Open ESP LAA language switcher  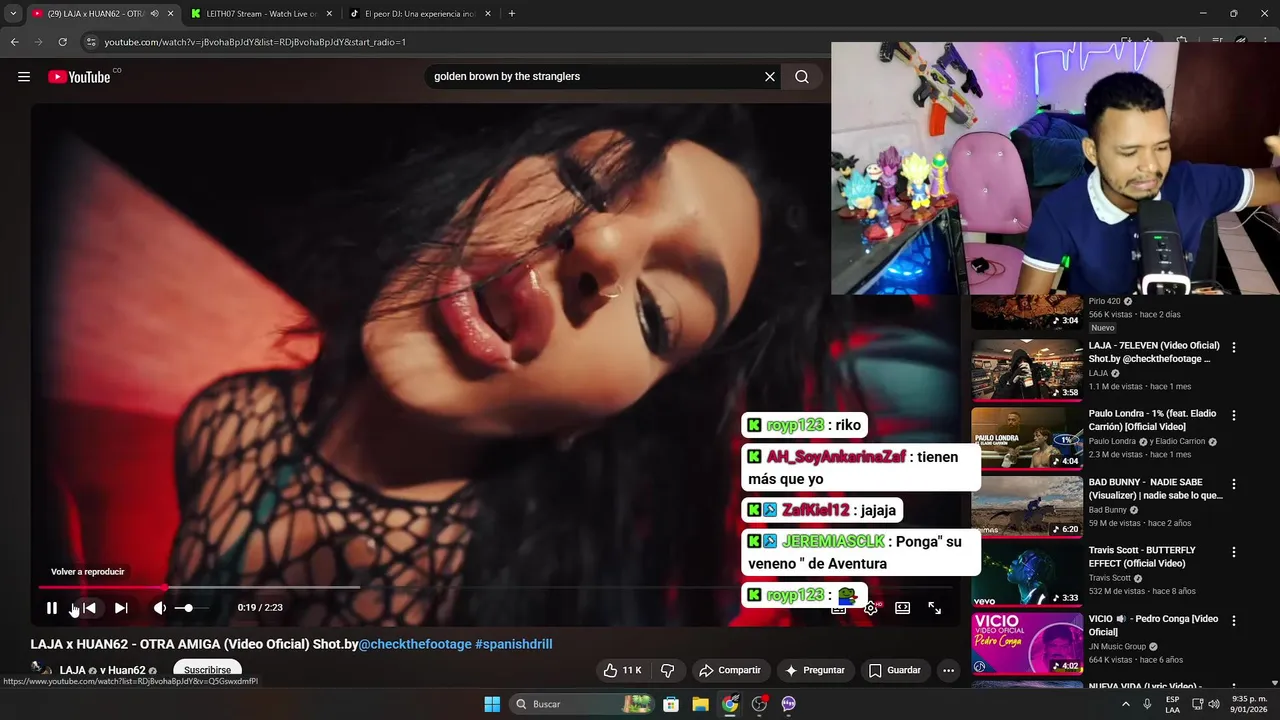point(1172,704)
